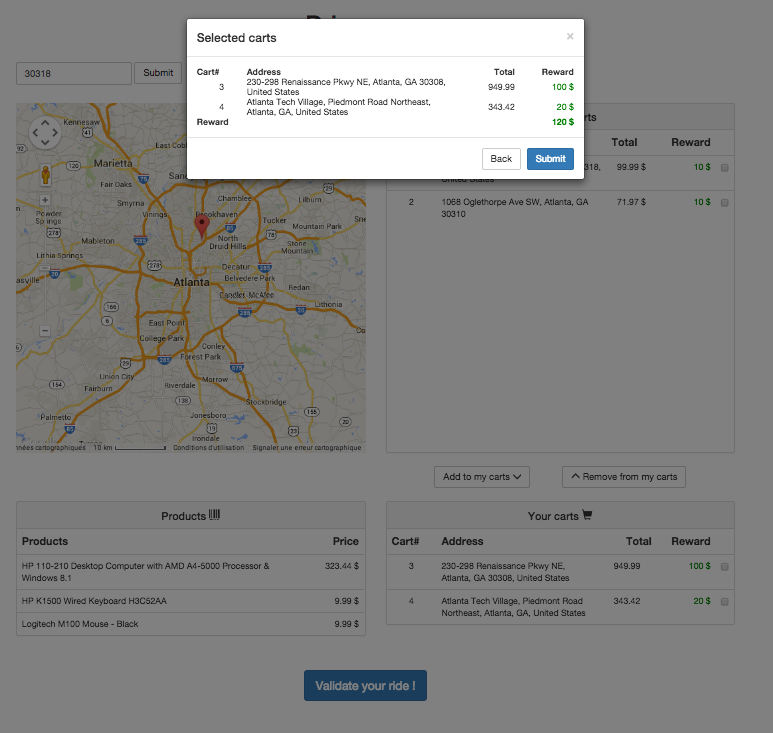The image size is (773, 733).
Task: Click 1068 Oglethorpe Ave SW address
Action: tap(515, 208)
